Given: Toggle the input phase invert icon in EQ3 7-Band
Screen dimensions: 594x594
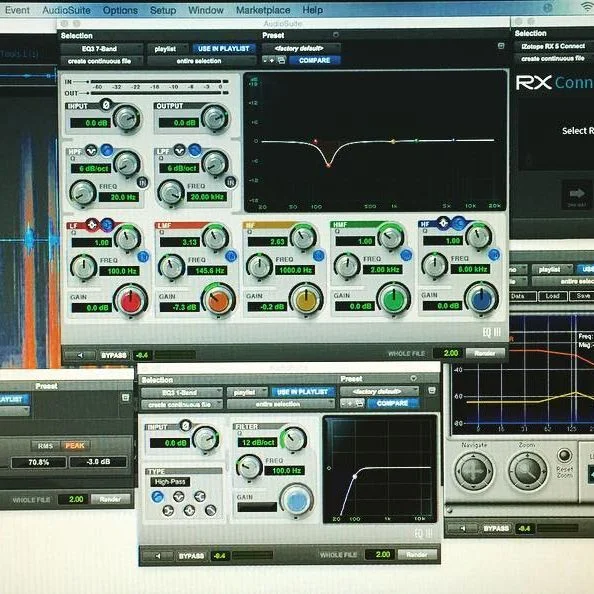Looking at the screenshot, I should point(106,105).
